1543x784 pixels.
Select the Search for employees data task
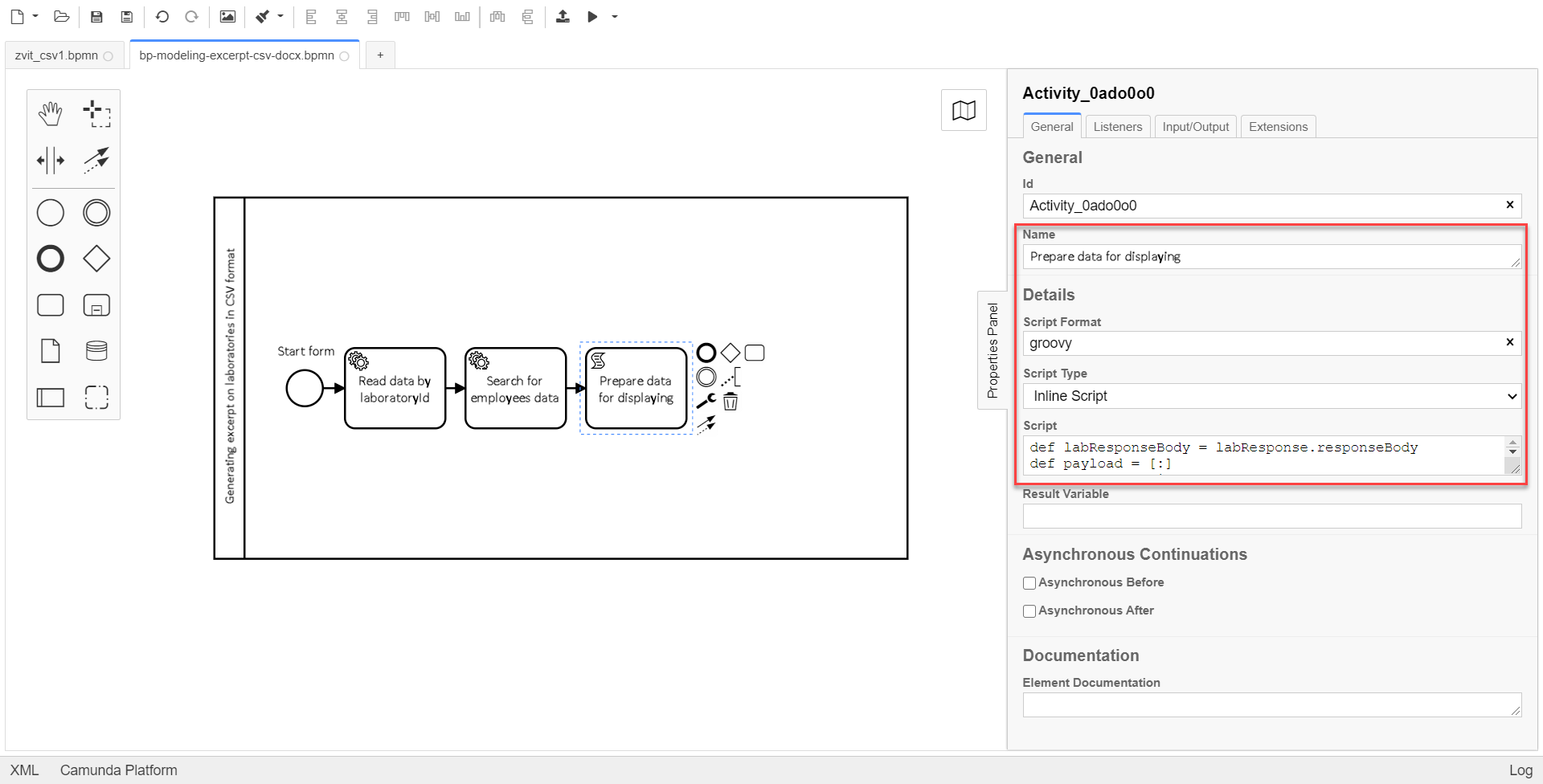click(x=515, y=388)
